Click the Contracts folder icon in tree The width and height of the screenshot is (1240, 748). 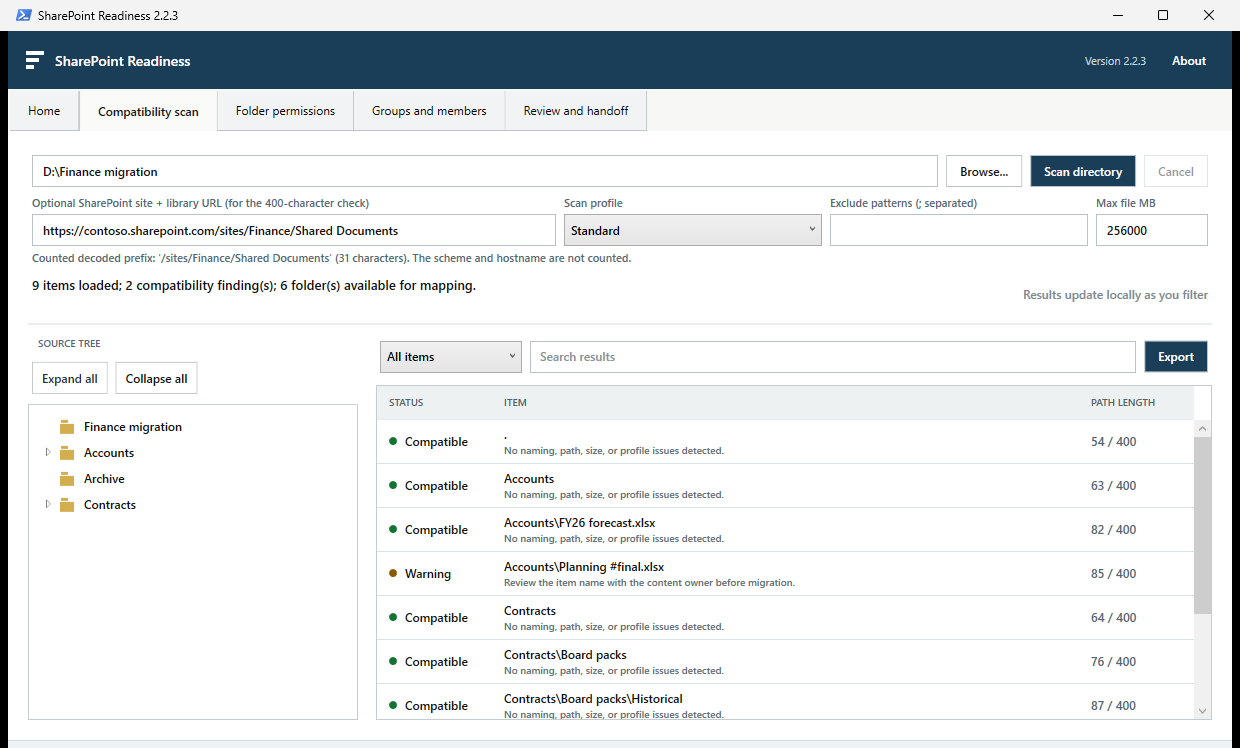[x=67, y=505]
